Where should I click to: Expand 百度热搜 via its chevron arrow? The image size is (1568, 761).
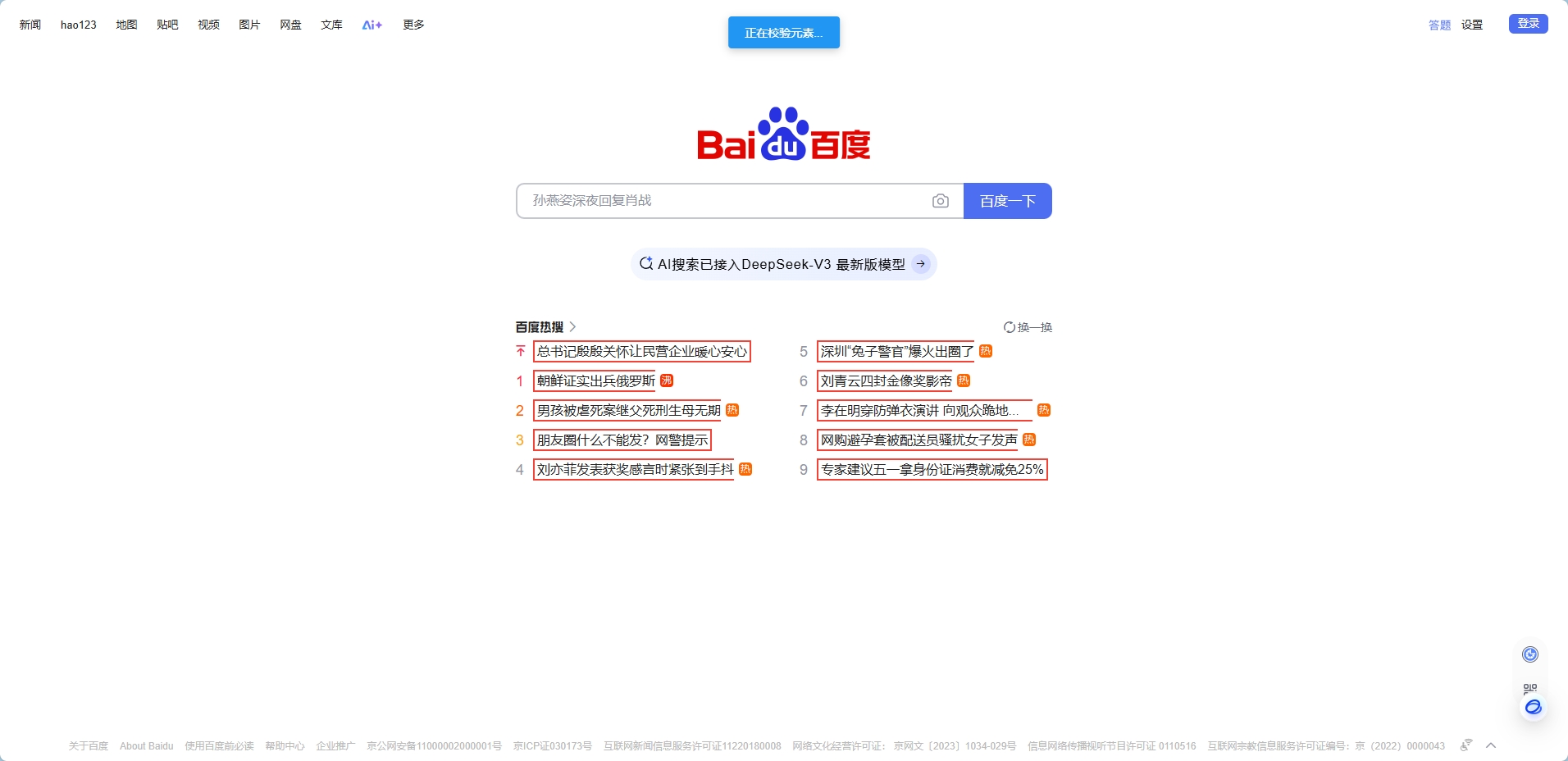(x=572, y=326)
